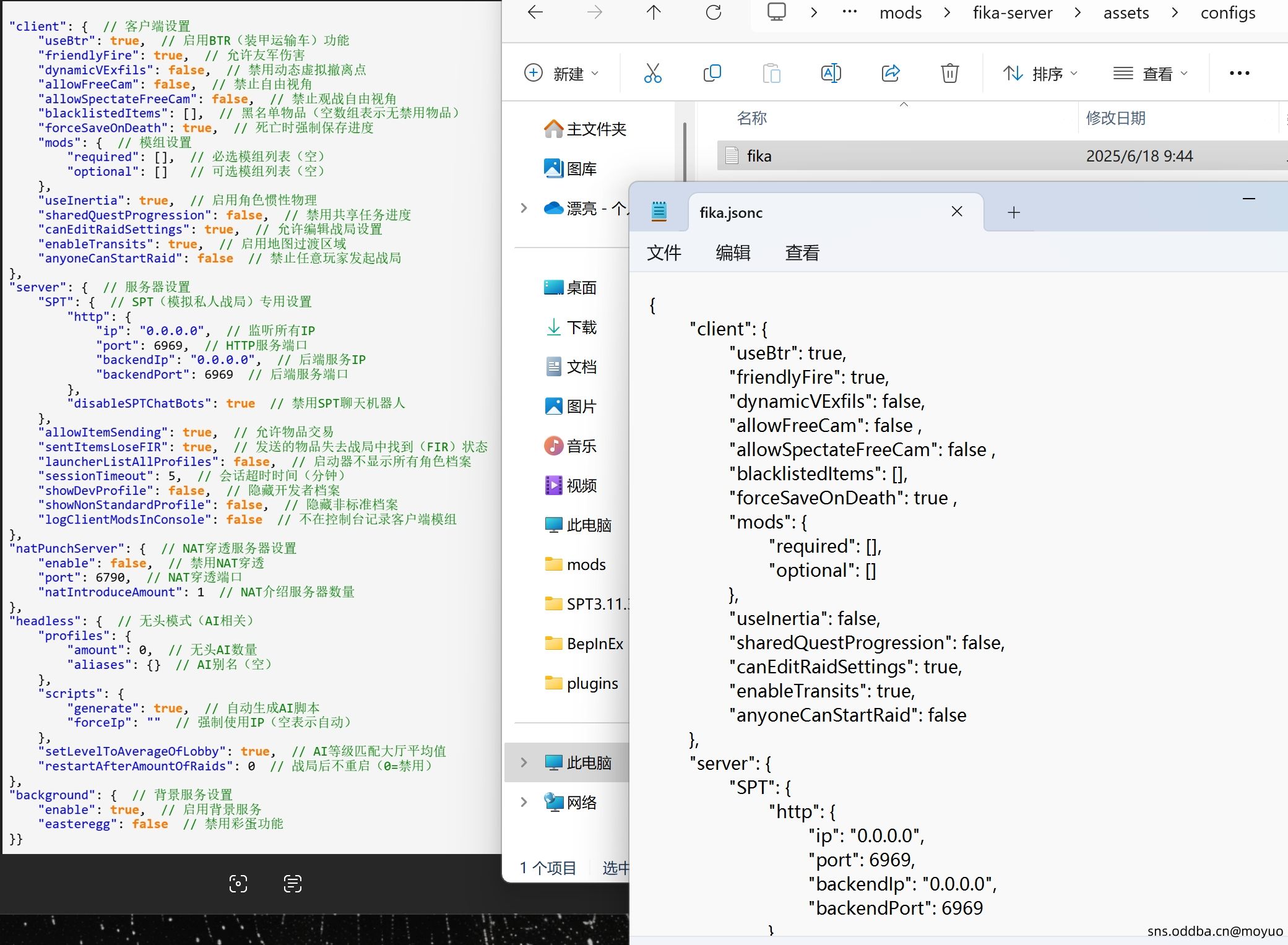1288x945 pixels.
Task: Open pinned BepInEx folder in sidebar
Action: click(x=584, y=644)
